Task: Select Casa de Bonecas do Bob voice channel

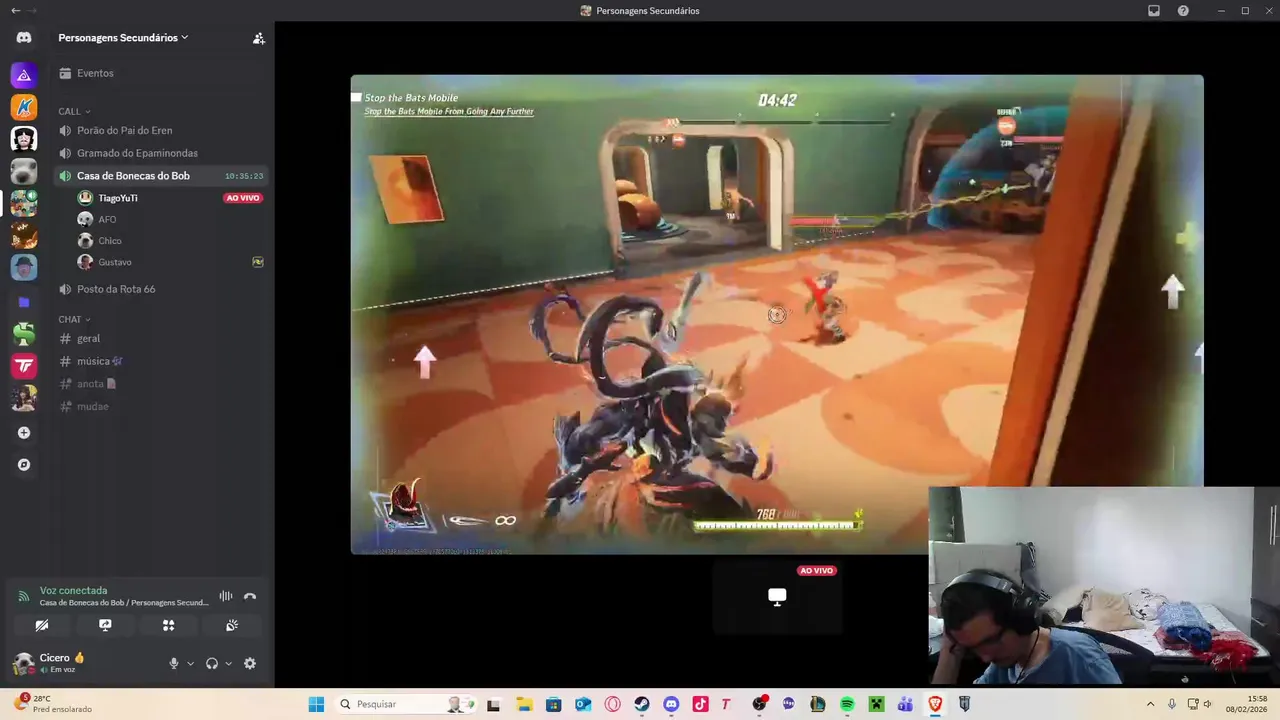Action: click(162, 176)
